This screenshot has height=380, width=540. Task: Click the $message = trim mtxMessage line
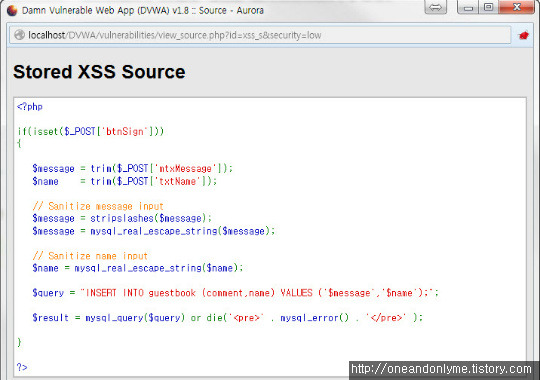133,168
